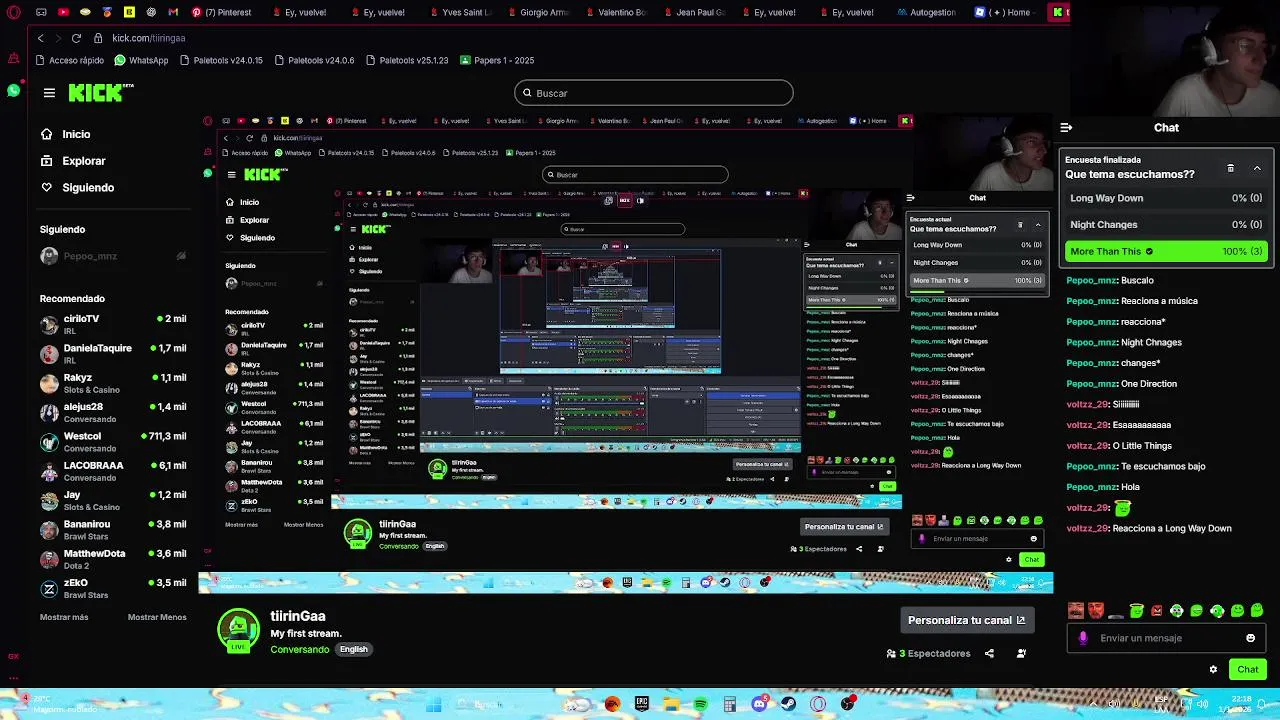Open cirilloTV recommended channel
Screen dimensions: 1280x720
[113, 324]
